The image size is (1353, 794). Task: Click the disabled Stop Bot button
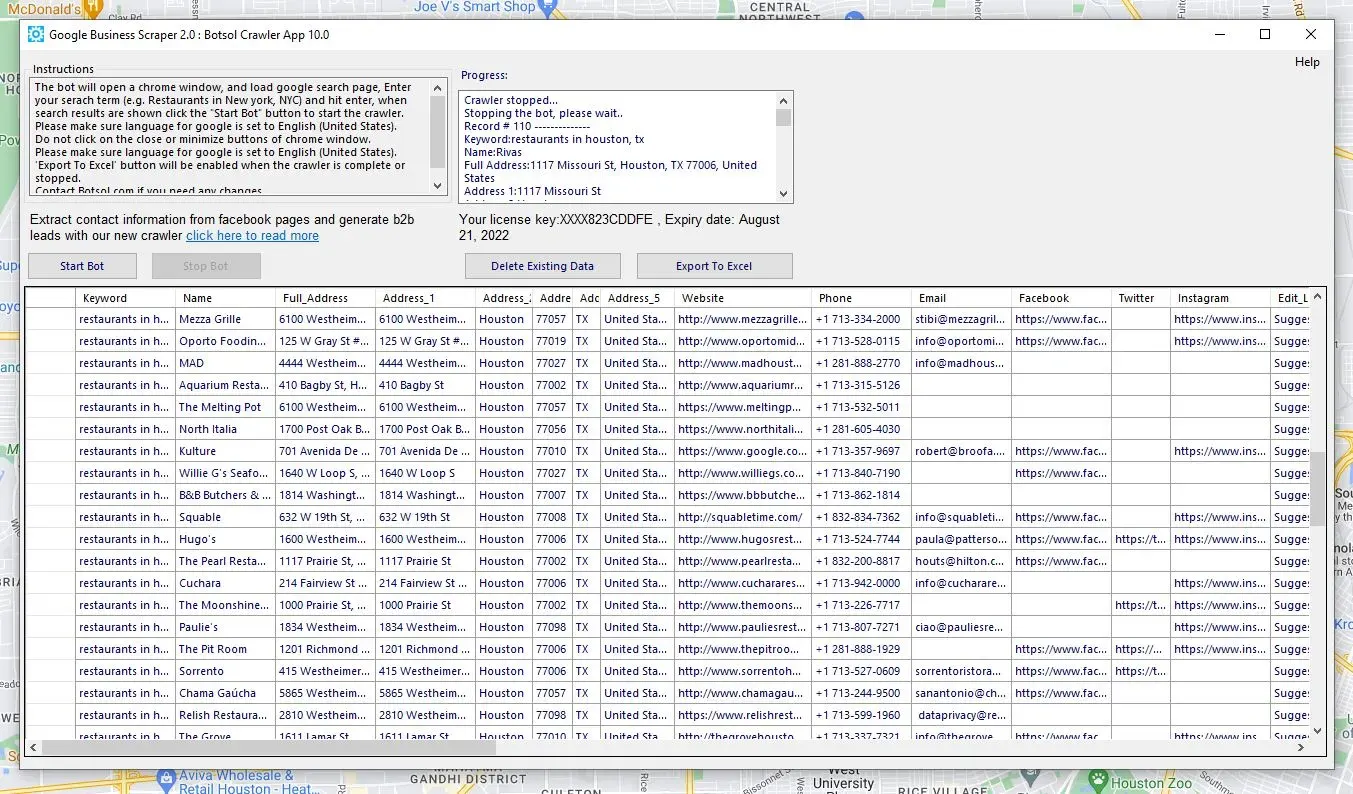(206, 266)
